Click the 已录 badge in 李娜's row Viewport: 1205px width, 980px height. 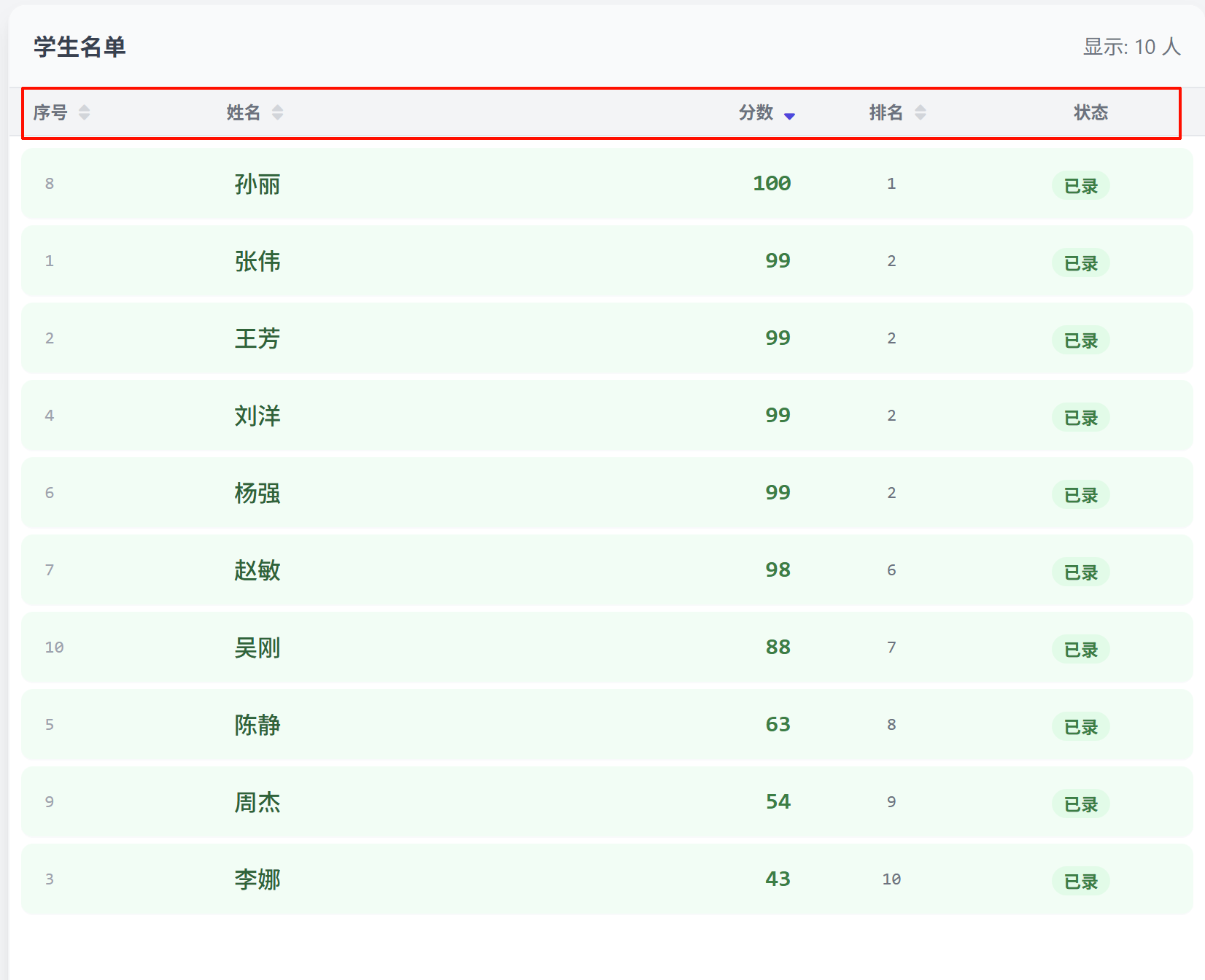(1080, 882)
